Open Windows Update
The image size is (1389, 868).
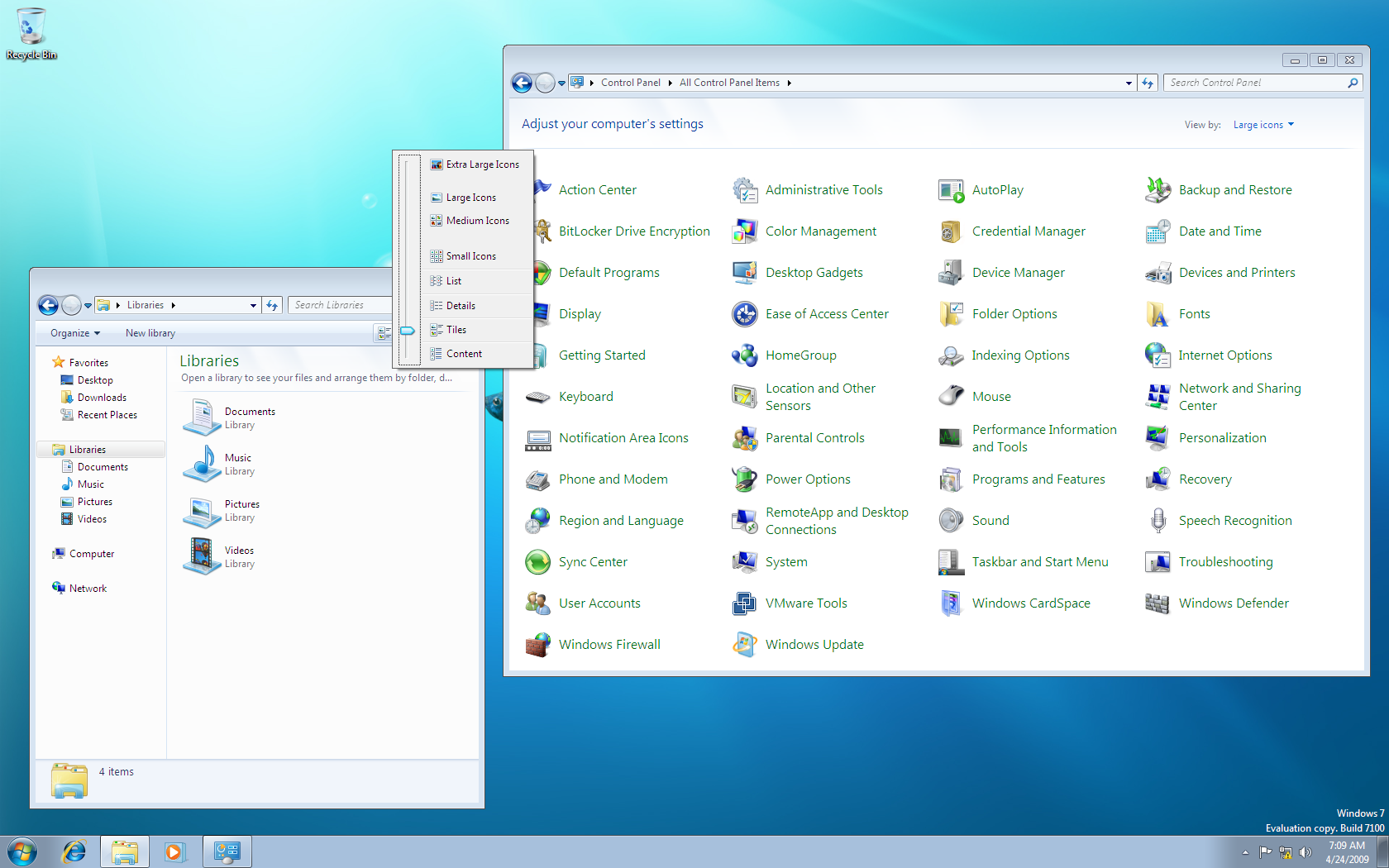point(814,644)
